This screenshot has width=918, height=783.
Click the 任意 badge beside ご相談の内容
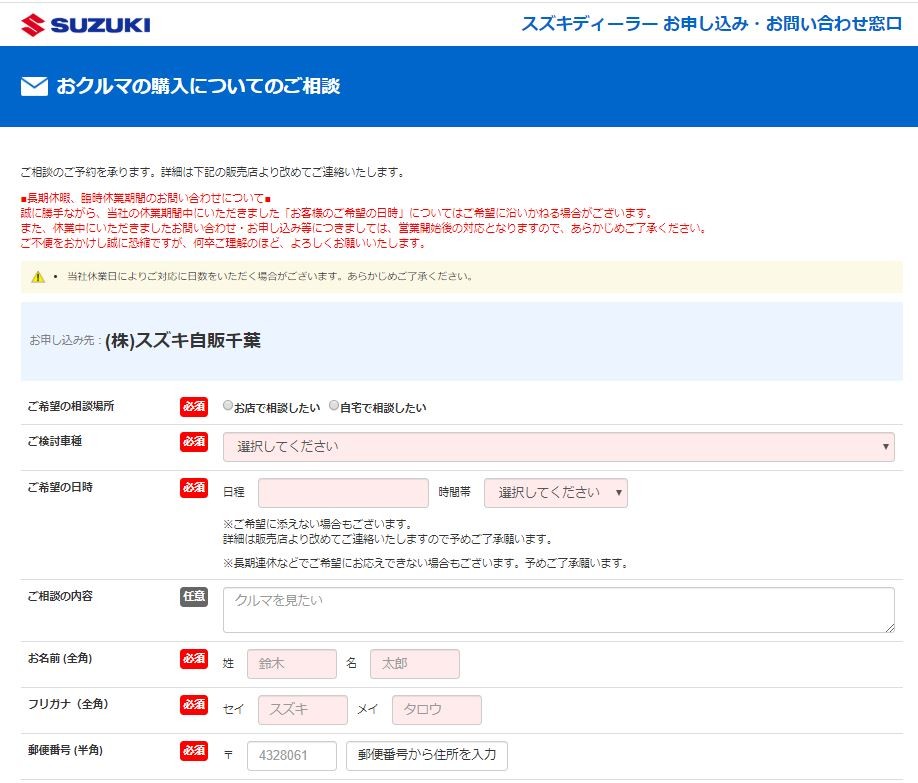click(194, 596)
